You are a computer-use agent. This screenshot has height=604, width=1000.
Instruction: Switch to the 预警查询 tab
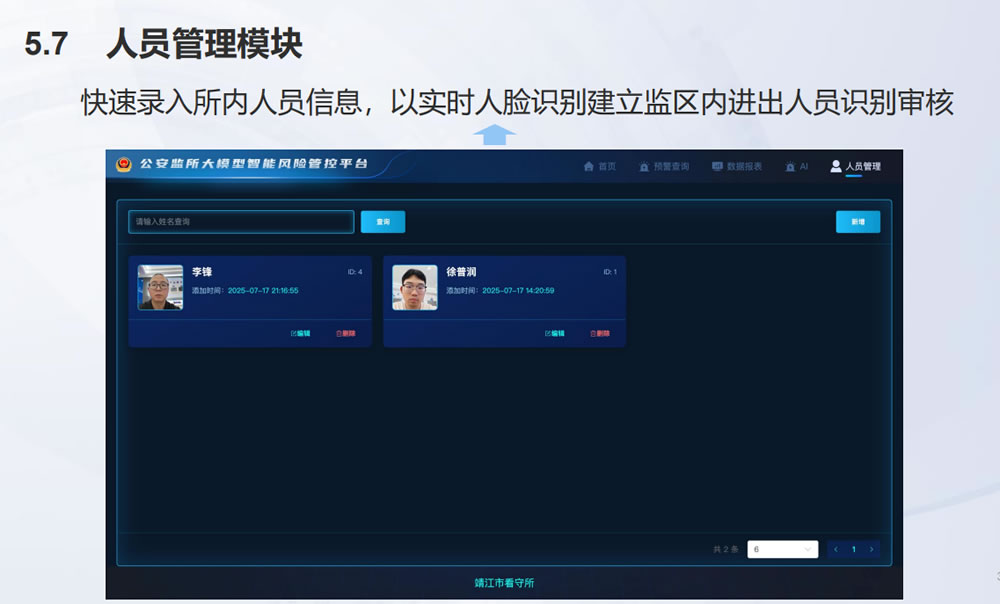664,166
